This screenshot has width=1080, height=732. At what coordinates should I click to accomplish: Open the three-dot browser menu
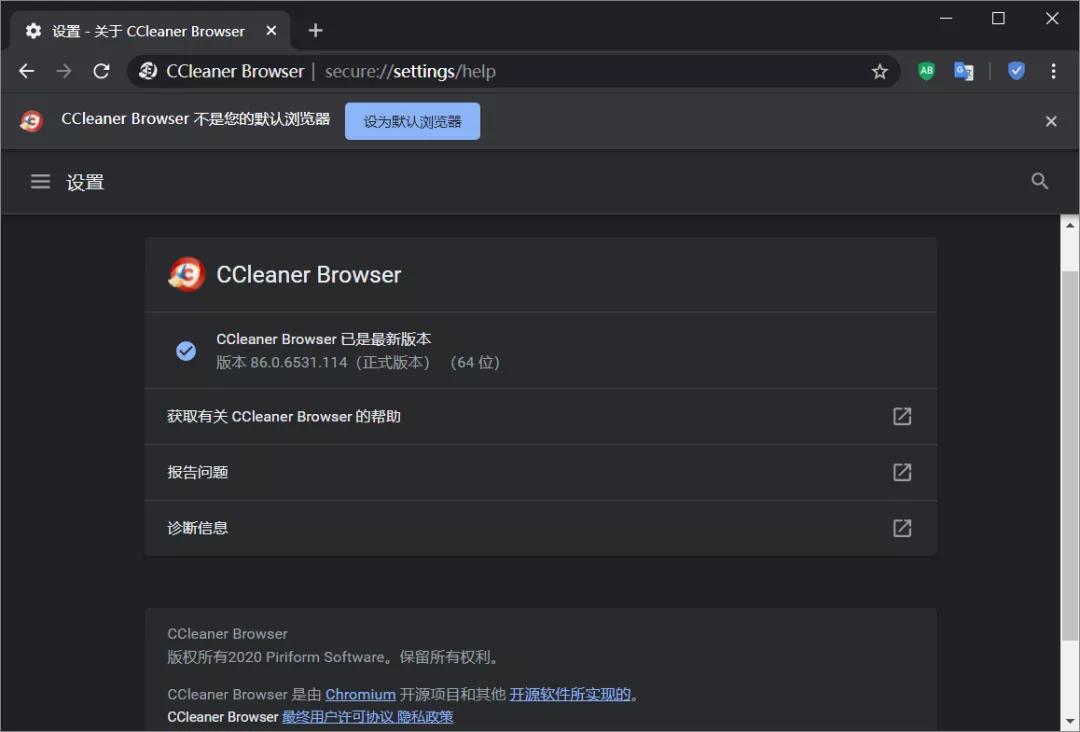[x=1053, y=71]
